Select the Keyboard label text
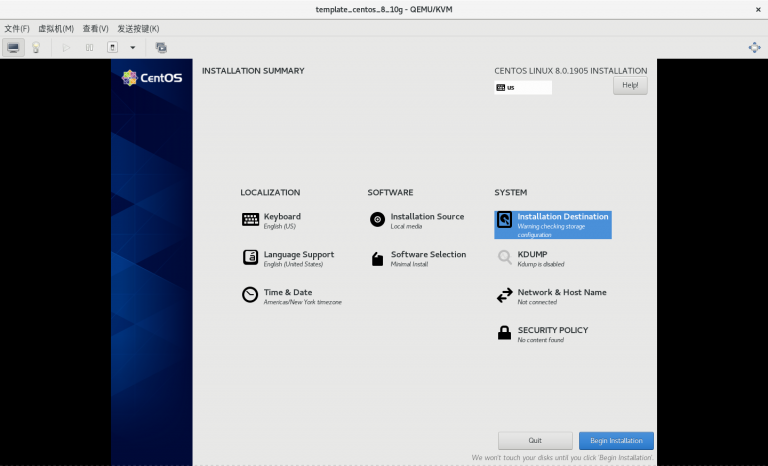The width and height of the screenshot is (768, 466). [x=282, y=216]
